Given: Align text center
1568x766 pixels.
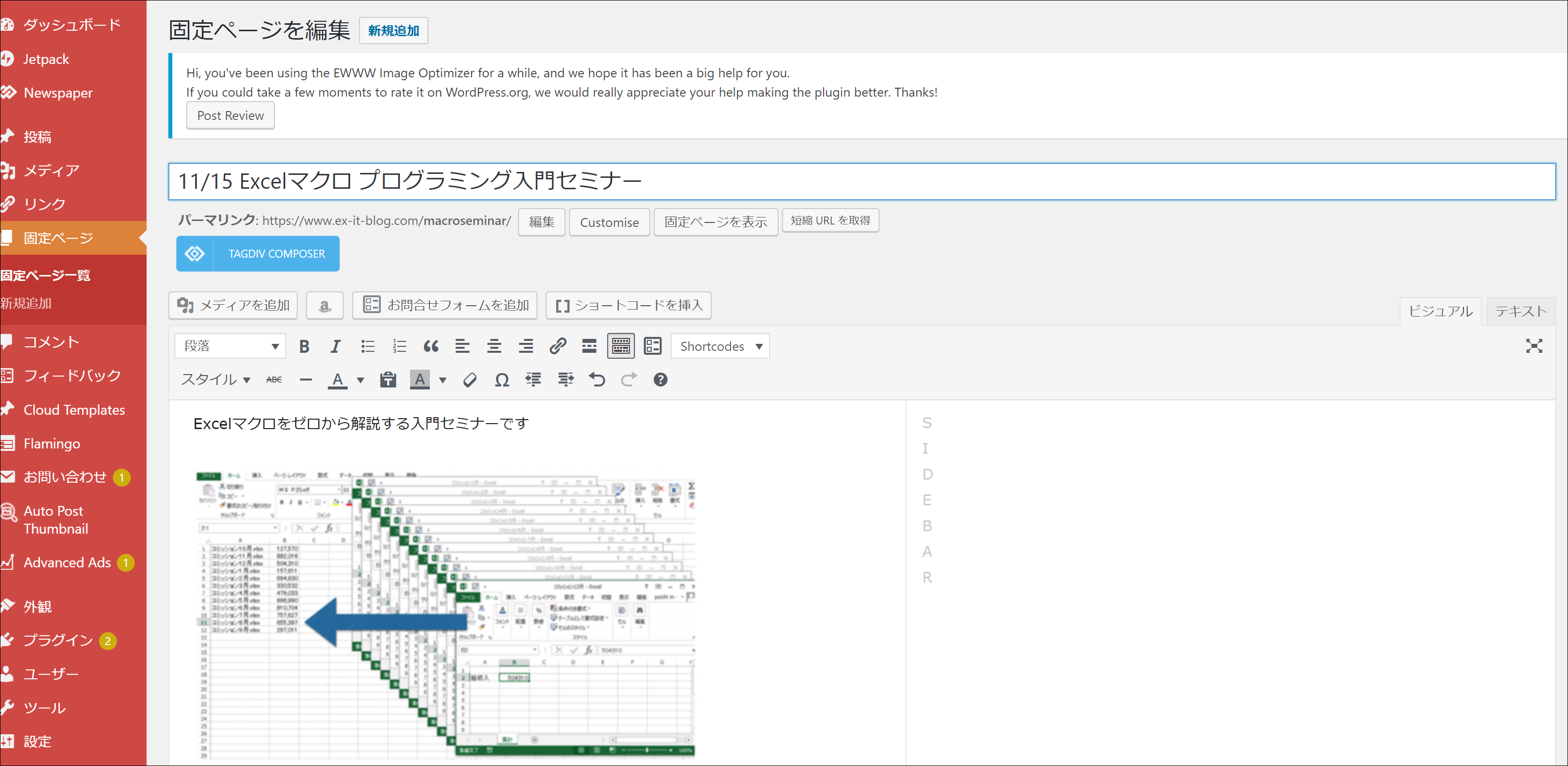Looking at the screenshot, I should (494, 346).
